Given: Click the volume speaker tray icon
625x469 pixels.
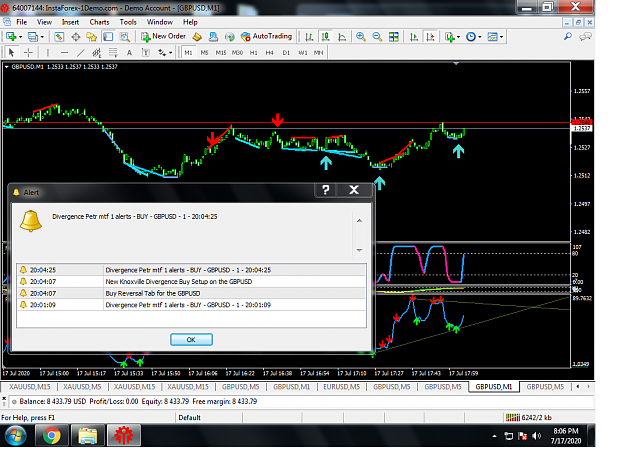Looking at the screenshot, I should click(537, 436).
